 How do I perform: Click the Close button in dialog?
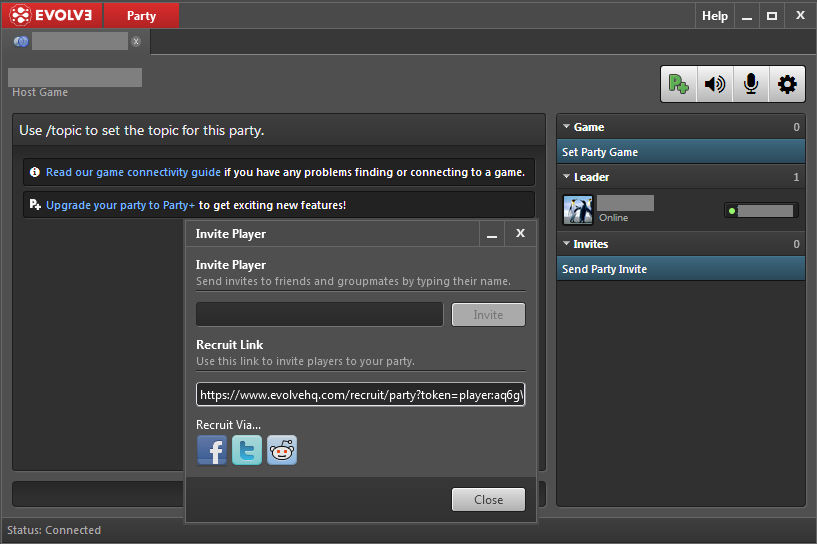point(488,500)
